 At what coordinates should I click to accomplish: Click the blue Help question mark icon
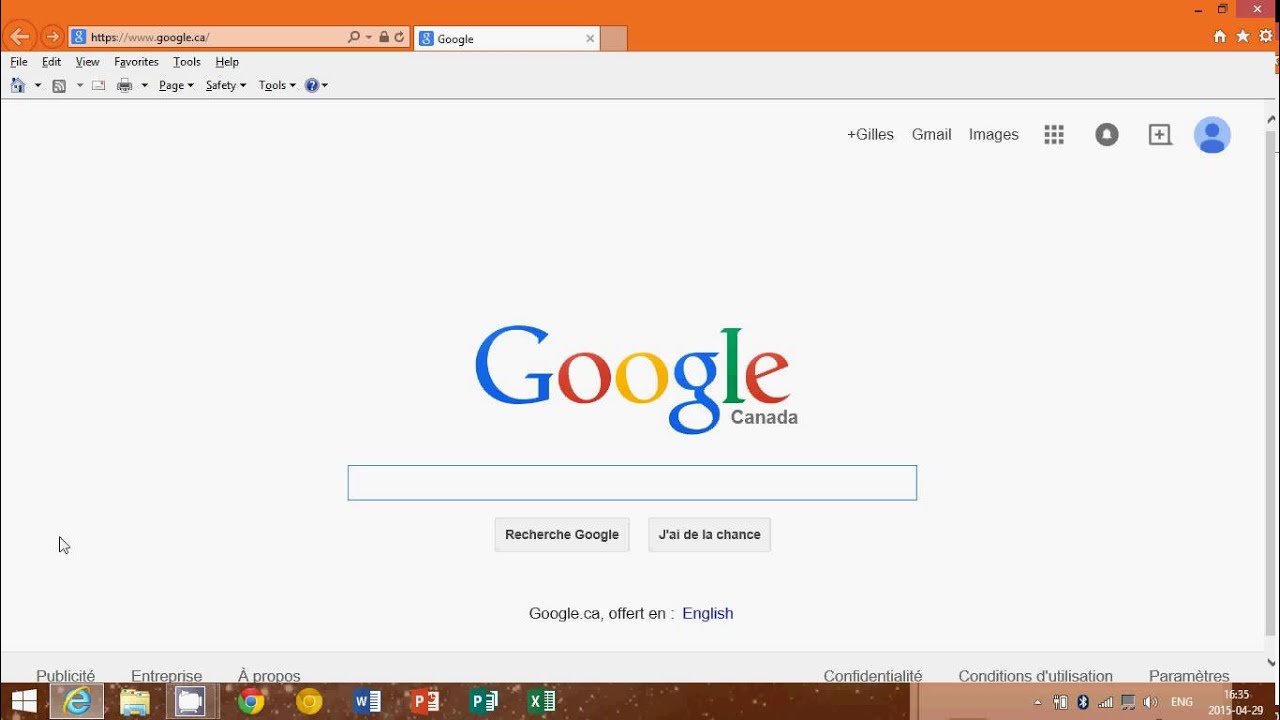(312, 85)
